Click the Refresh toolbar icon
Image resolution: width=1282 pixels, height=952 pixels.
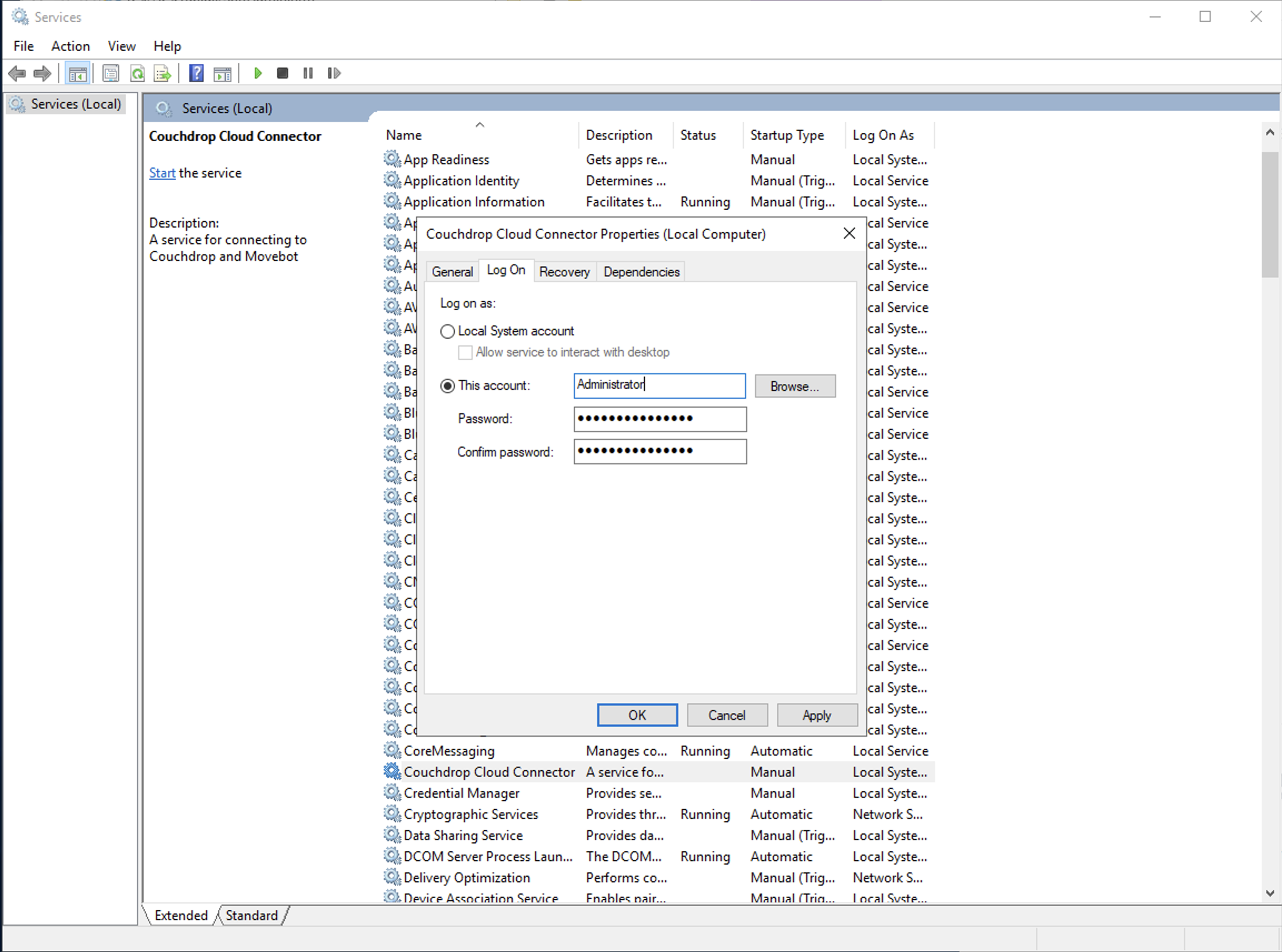(137, 73)
